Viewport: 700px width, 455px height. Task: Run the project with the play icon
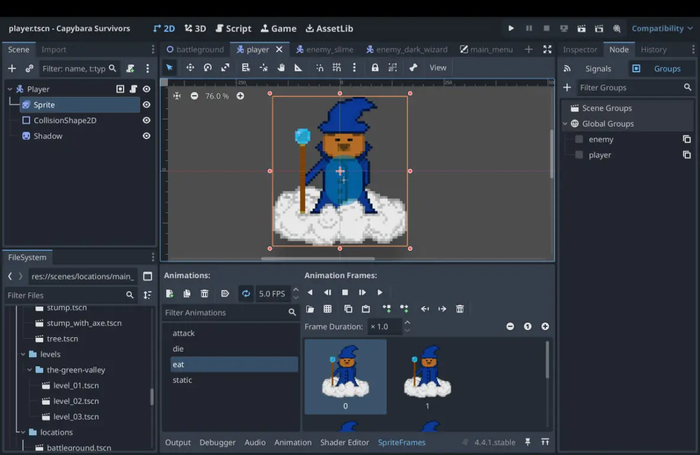(511, 29)
